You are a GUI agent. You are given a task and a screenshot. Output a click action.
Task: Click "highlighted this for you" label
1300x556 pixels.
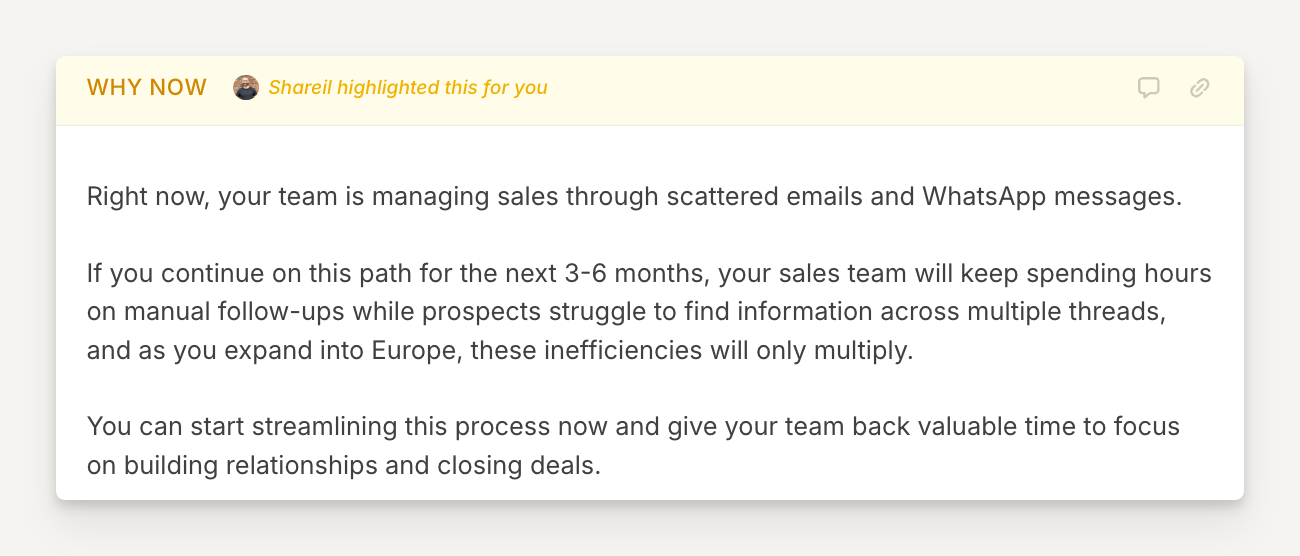click(x=442, y=88)
